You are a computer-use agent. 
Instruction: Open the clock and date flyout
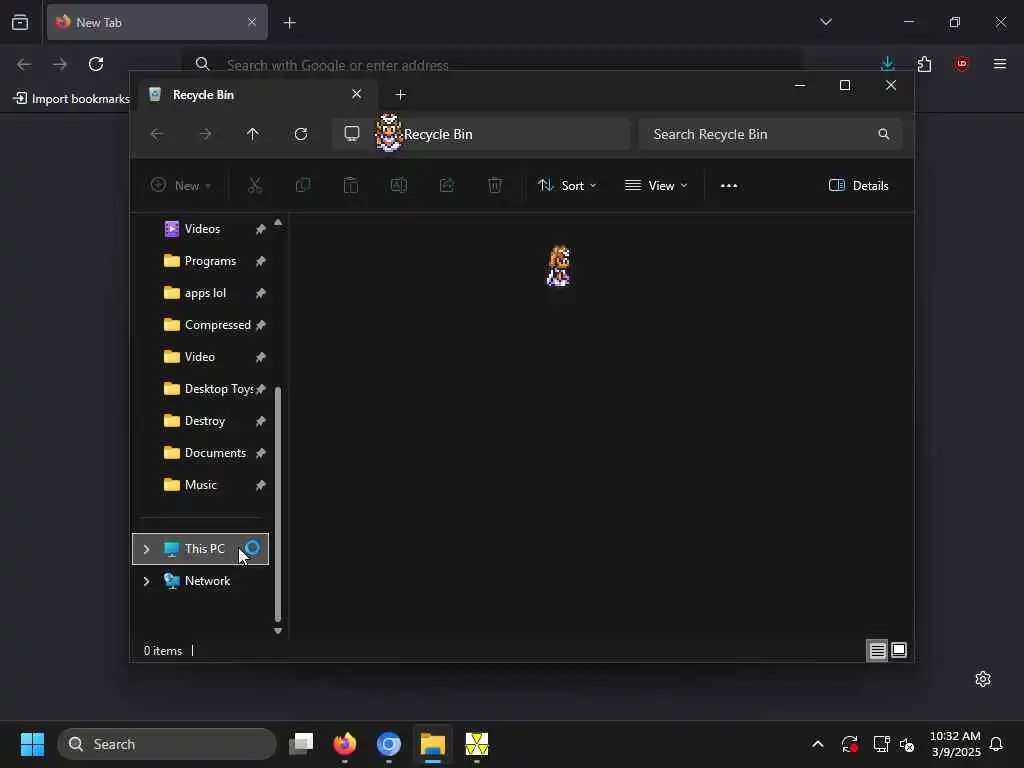(x=955, y=744)
